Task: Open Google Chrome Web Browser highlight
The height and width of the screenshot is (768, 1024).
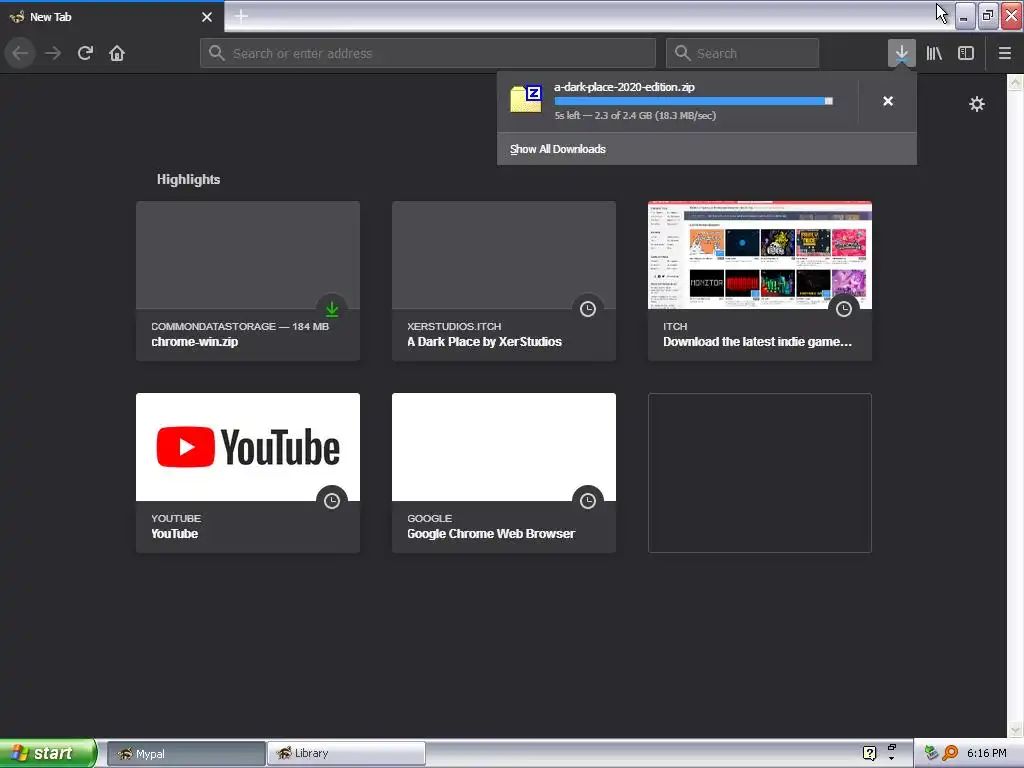Action: pyautogui.click(x=504, y=473)
